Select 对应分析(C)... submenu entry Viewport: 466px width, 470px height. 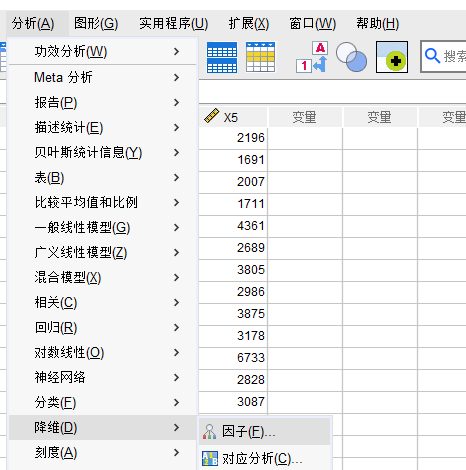[264, 458]
